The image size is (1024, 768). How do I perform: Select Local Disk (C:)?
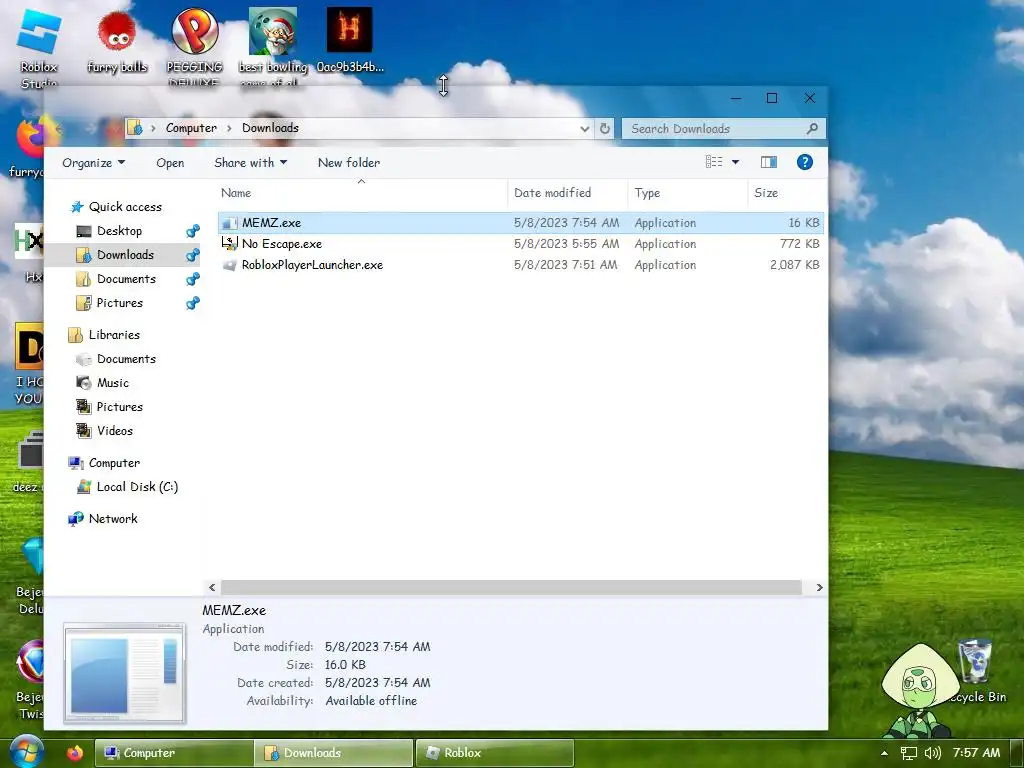137,487
